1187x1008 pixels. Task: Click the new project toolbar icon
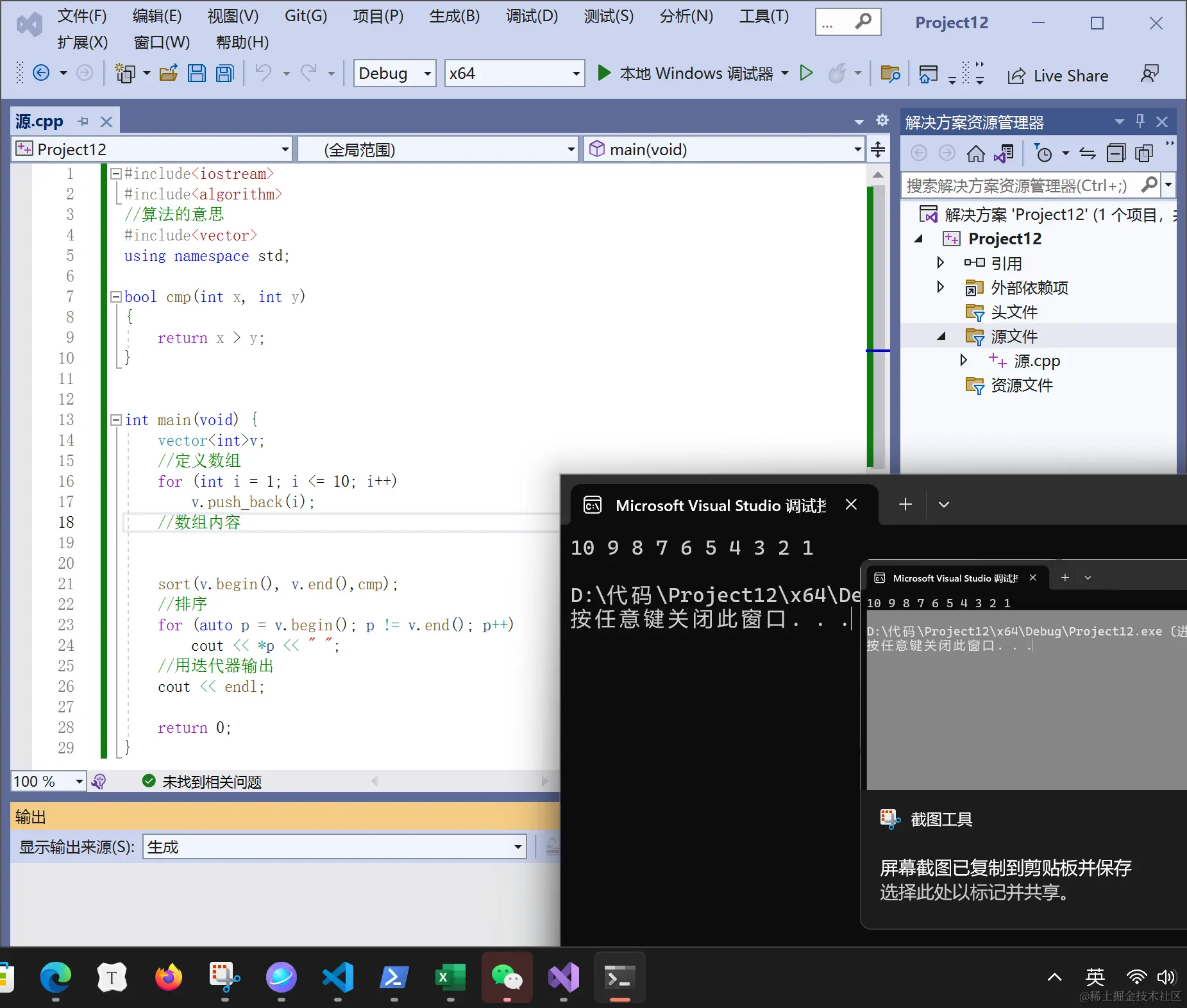click(x=125, y=73)
